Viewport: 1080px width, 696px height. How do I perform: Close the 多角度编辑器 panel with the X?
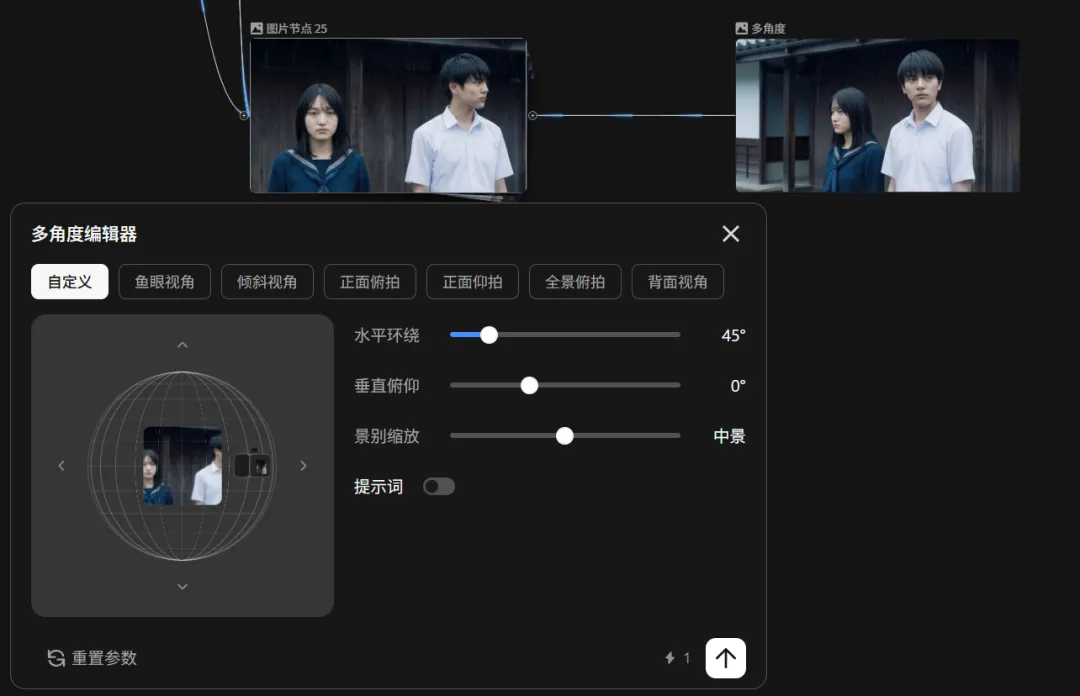[x=730, y=233]
